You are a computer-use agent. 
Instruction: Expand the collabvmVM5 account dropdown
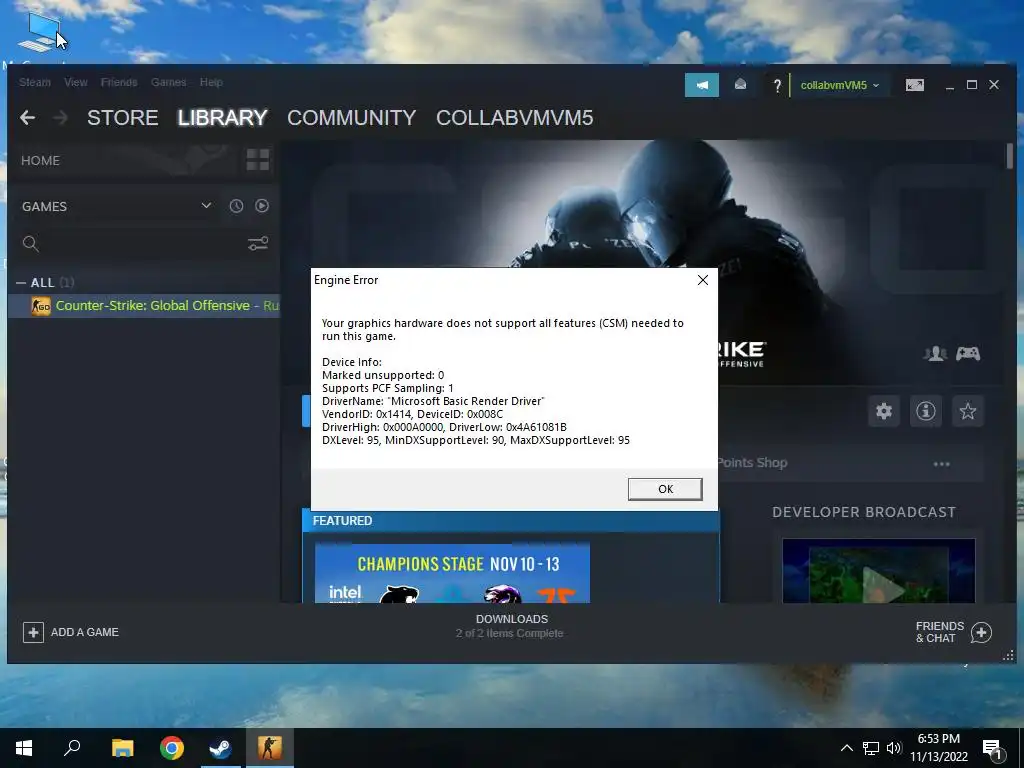(840, 86)
